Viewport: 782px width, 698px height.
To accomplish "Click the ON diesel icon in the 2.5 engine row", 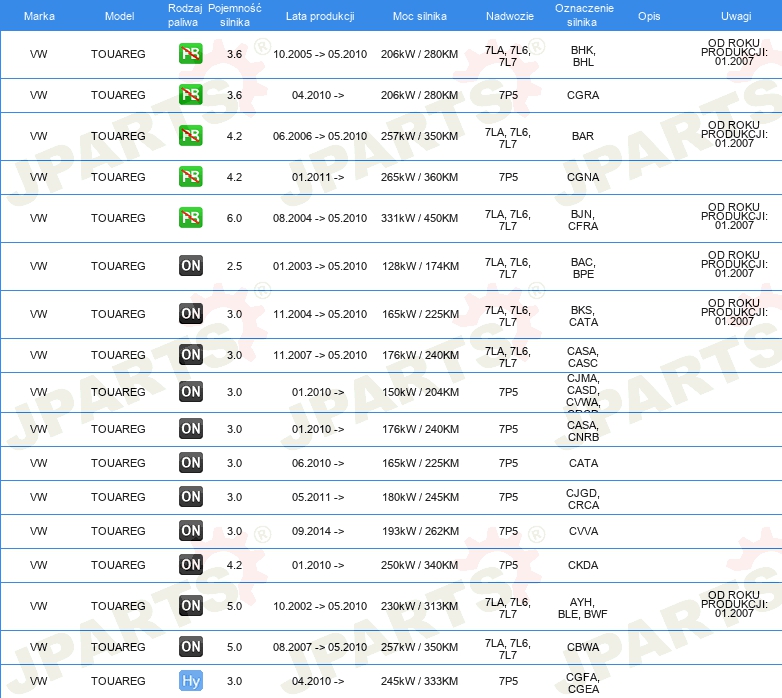I will point(191,266).
